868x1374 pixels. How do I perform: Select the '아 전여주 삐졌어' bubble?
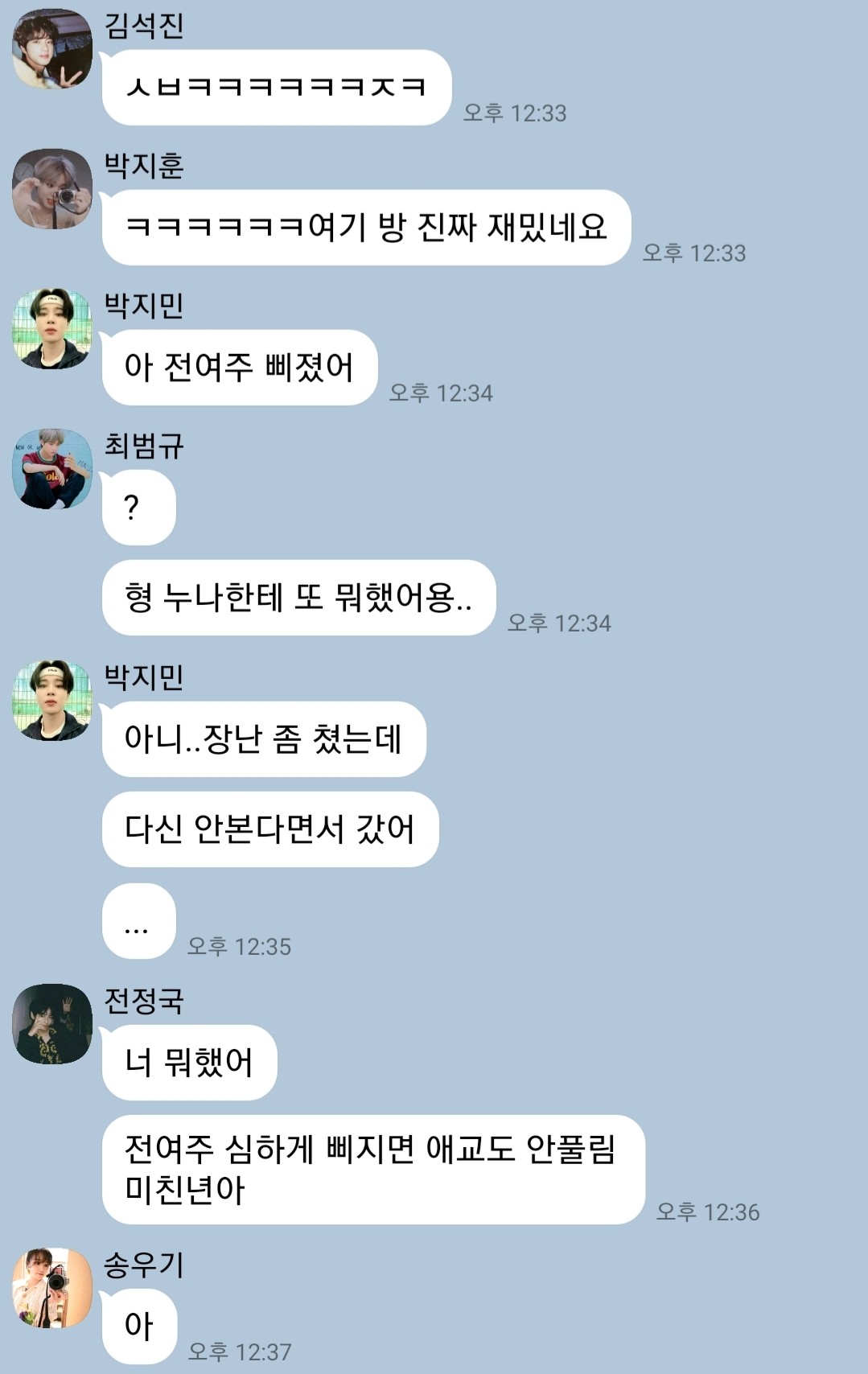(240, 367)
